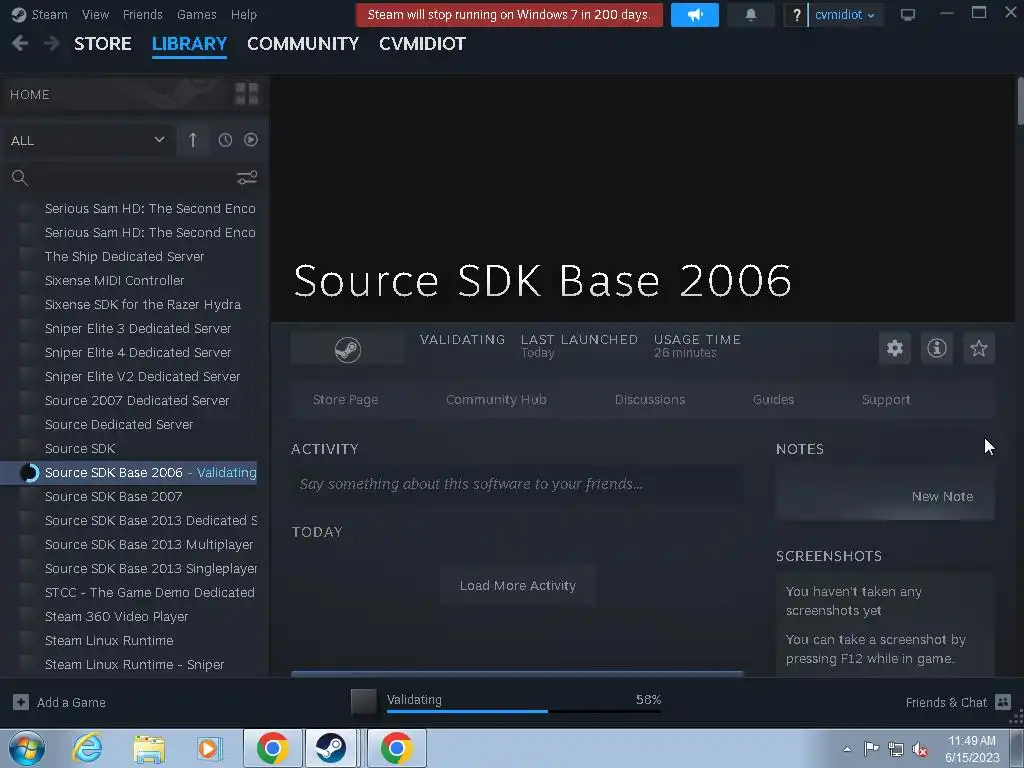Click the question mark help icon

(796, 14)
